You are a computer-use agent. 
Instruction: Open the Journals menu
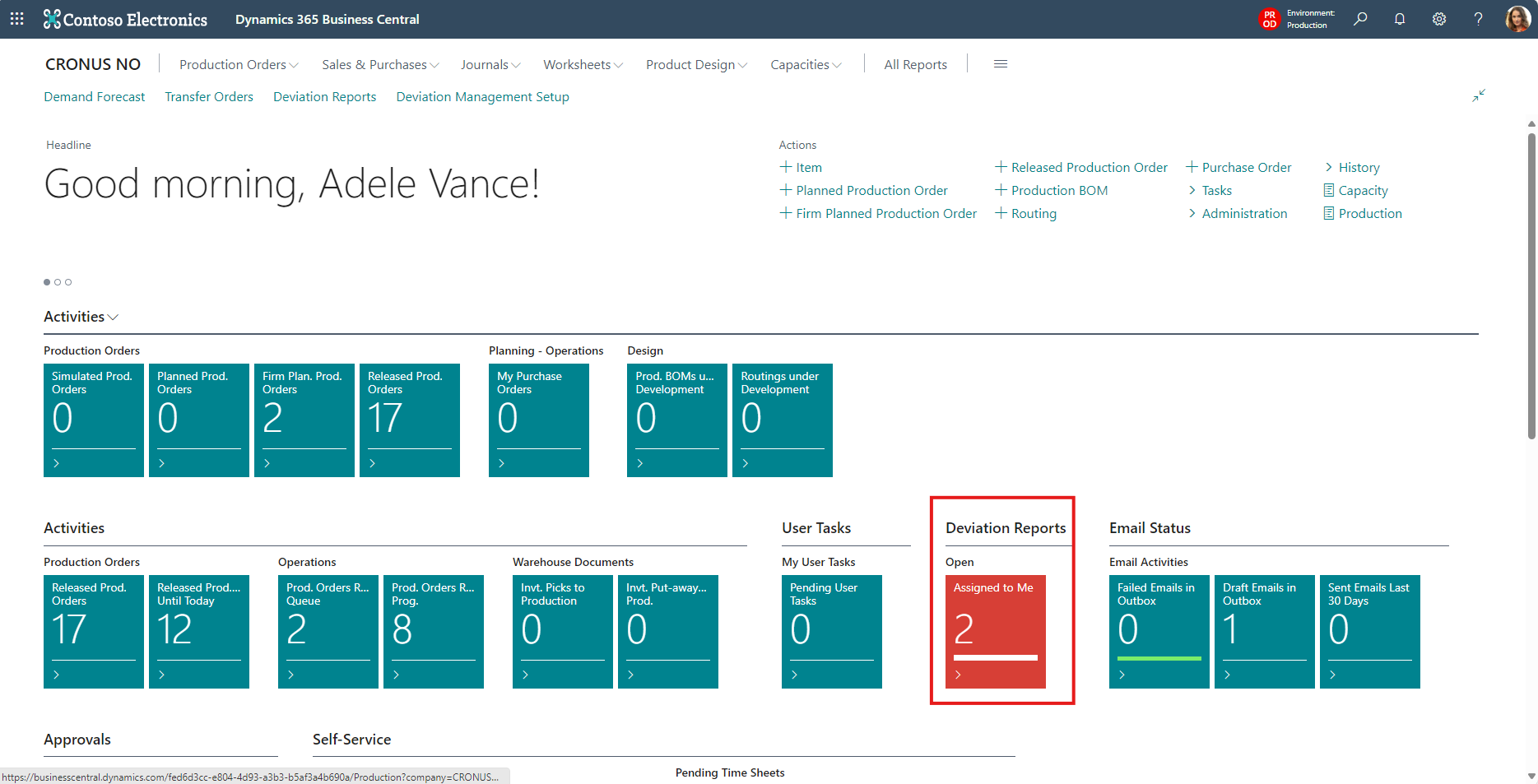click(490, 64)
